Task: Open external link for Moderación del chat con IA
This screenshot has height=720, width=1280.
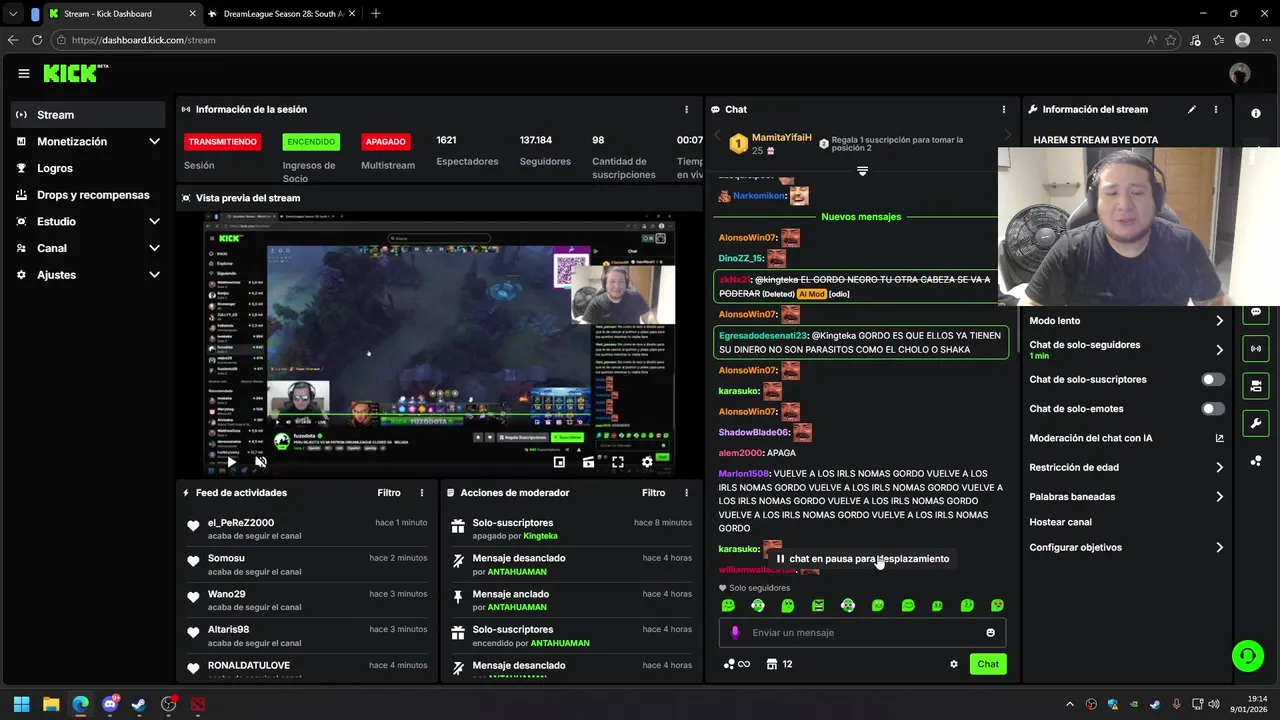Action: 1219,438
